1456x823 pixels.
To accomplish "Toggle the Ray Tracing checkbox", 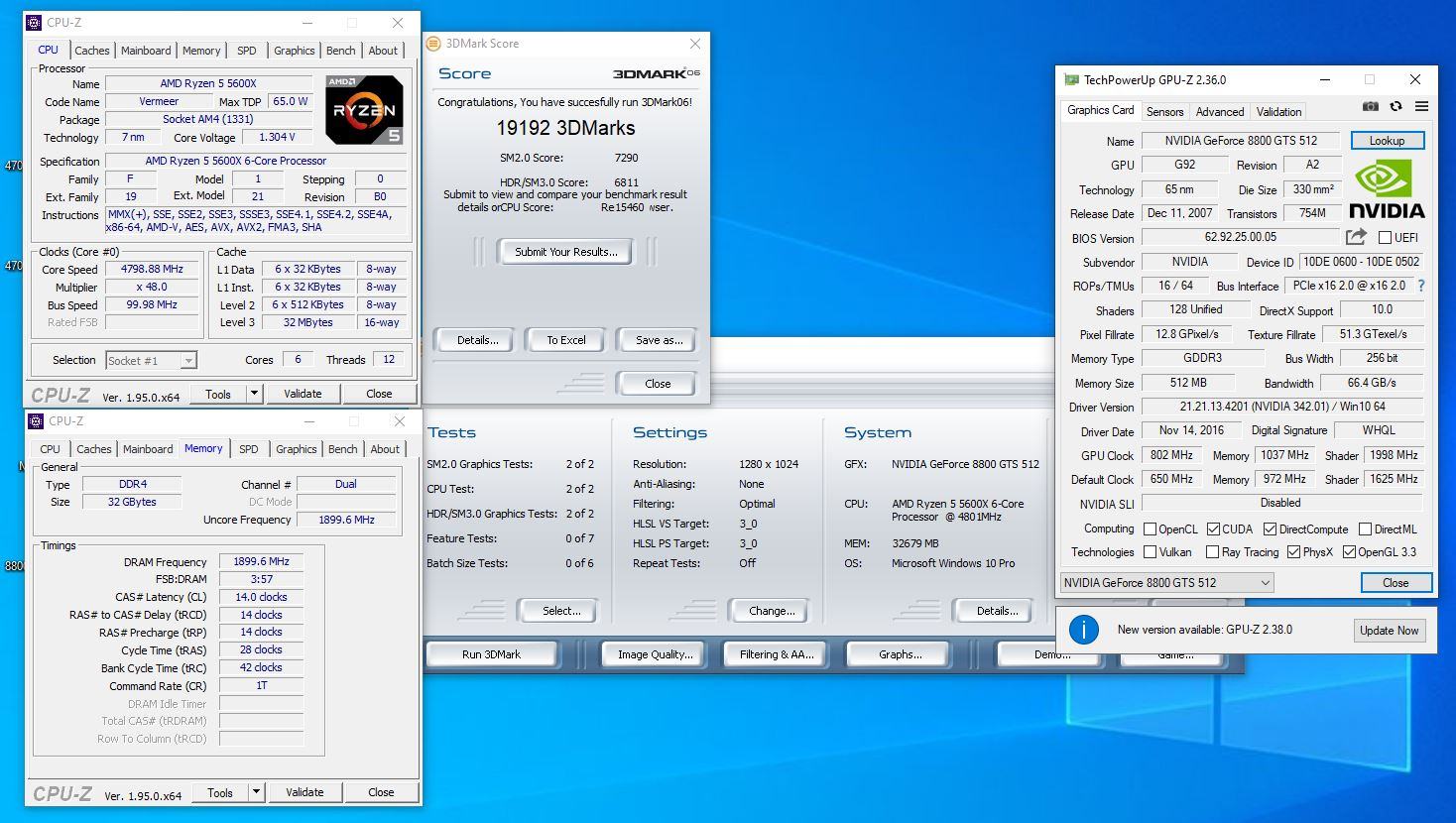I will click(1212, 552).
